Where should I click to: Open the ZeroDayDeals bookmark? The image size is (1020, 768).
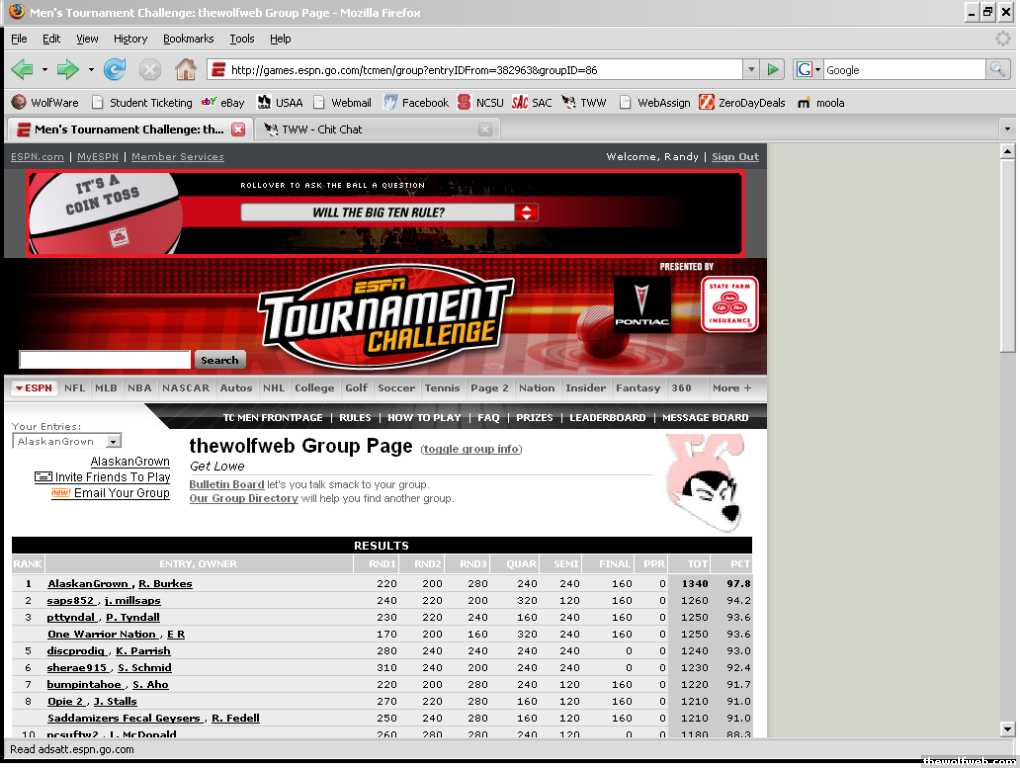coord(743,102)
